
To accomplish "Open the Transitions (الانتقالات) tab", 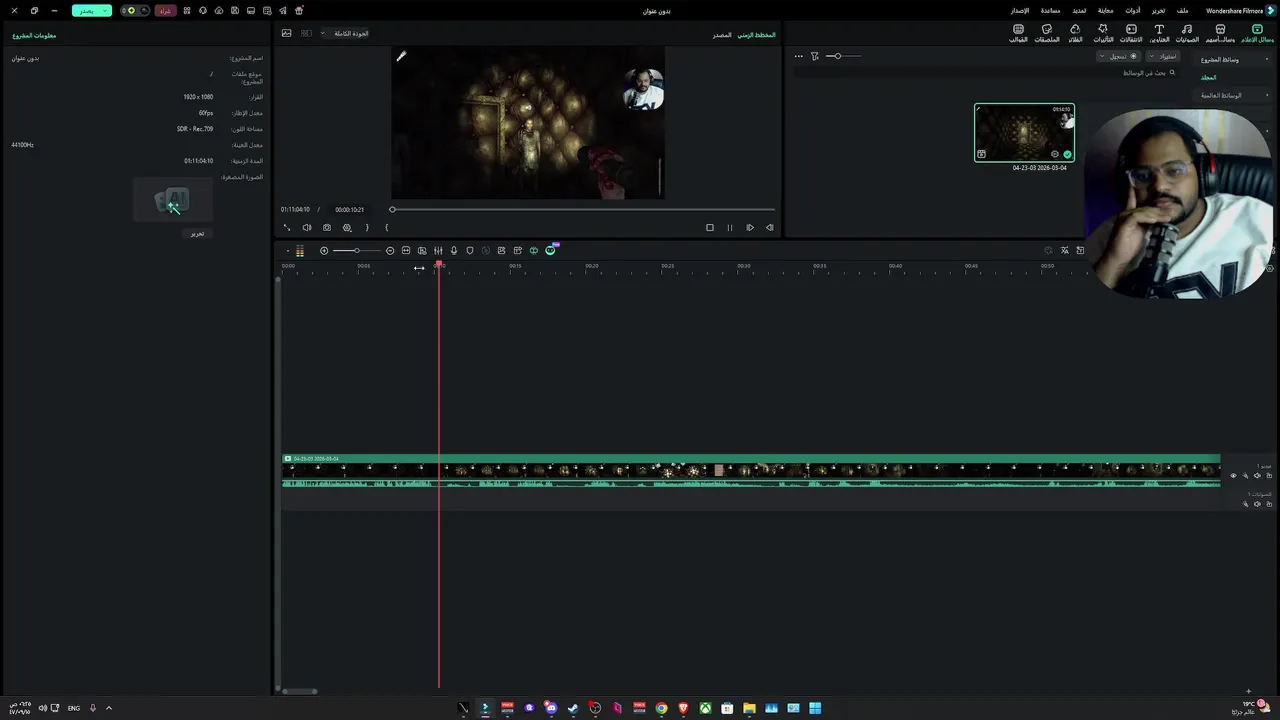I will [x=1131, y=34].
